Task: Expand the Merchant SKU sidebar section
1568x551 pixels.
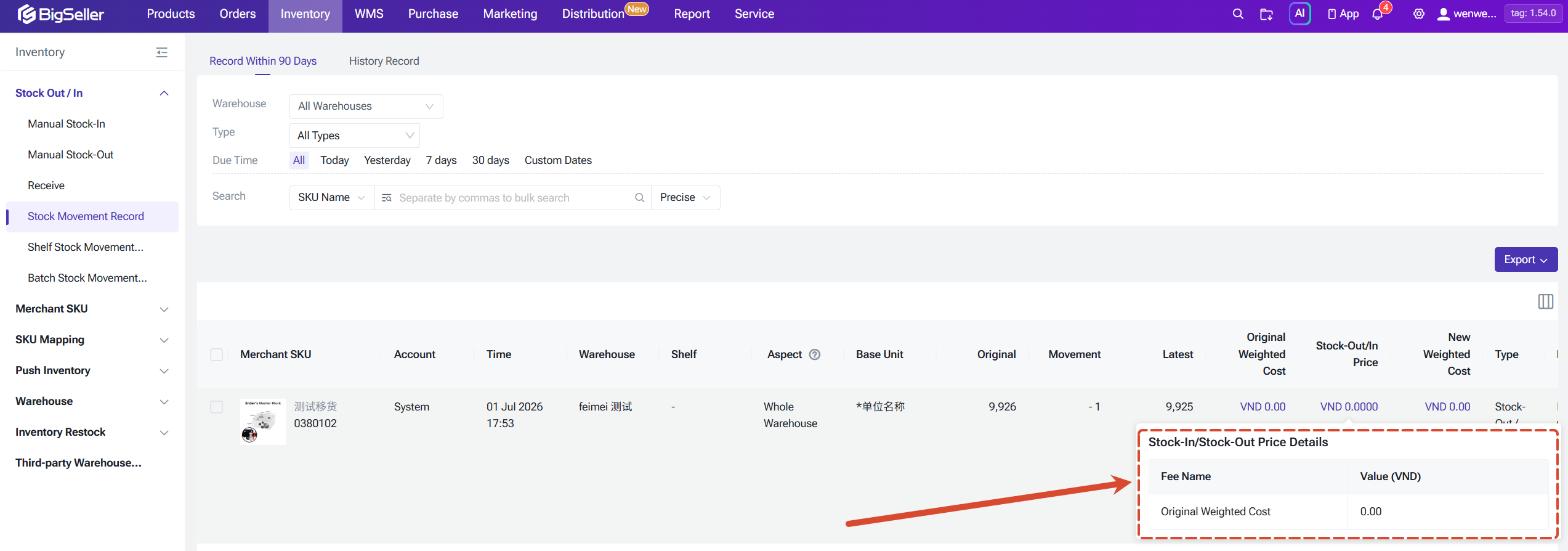Action: tap(91, 309)
